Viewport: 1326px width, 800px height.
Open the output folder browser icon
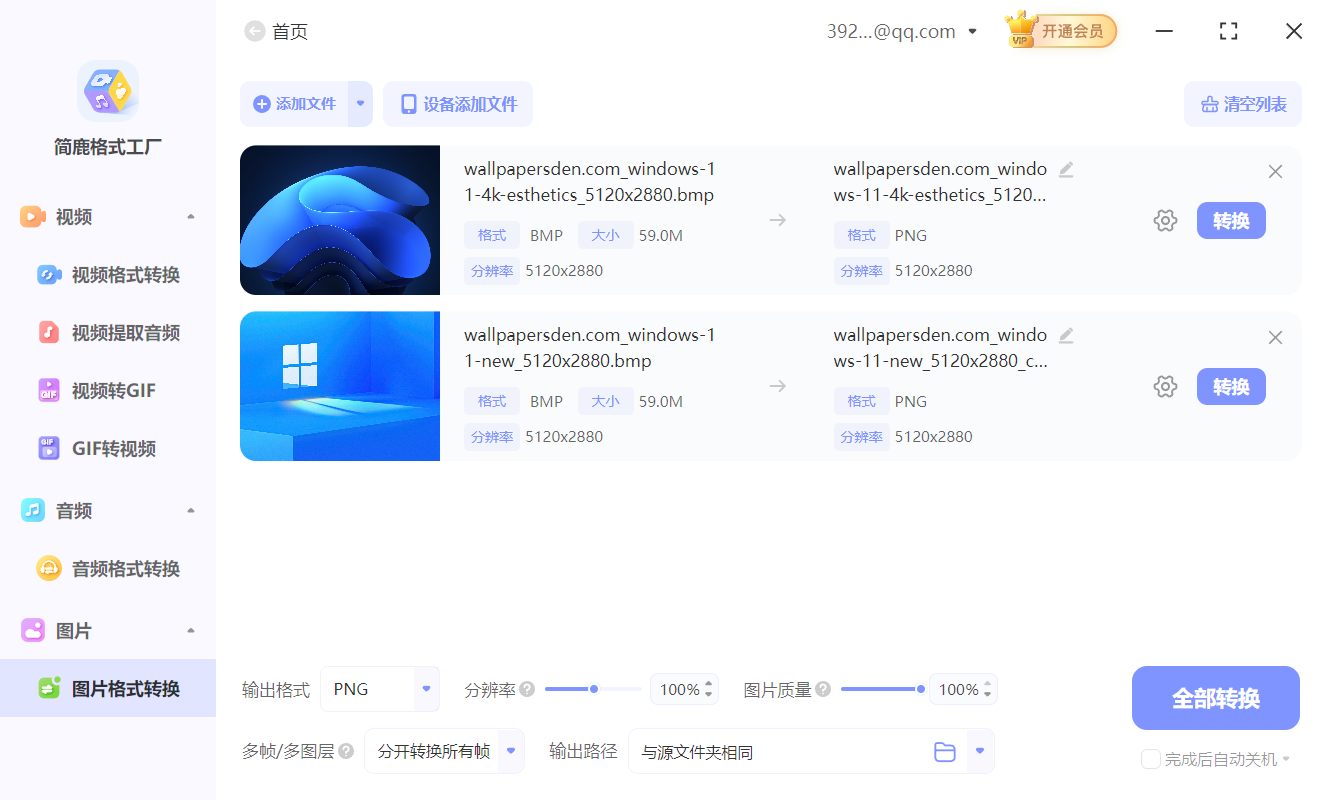945,751
